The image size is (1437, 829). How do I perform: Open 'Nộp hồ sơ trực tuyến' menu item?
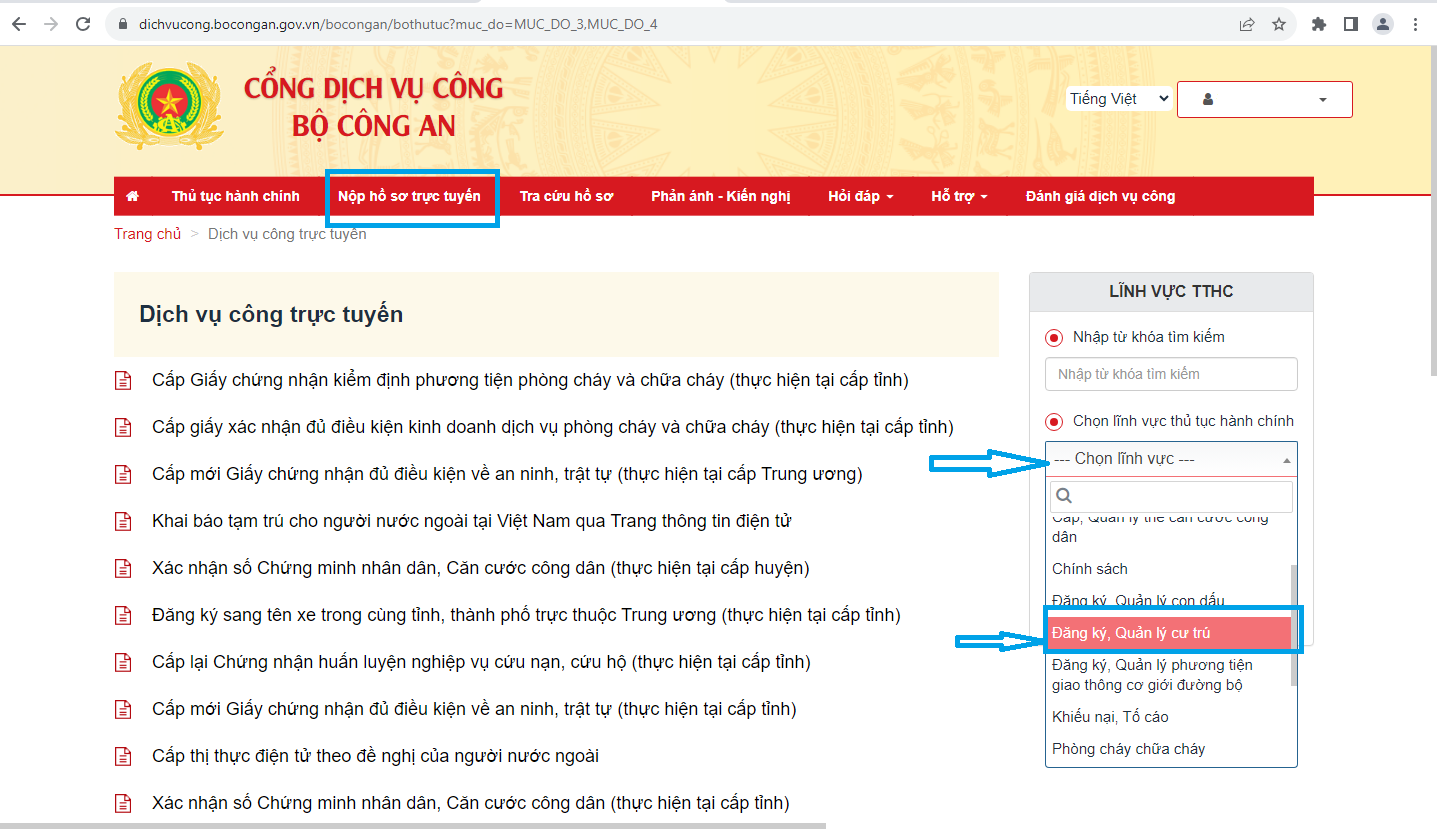coord(409,196)
